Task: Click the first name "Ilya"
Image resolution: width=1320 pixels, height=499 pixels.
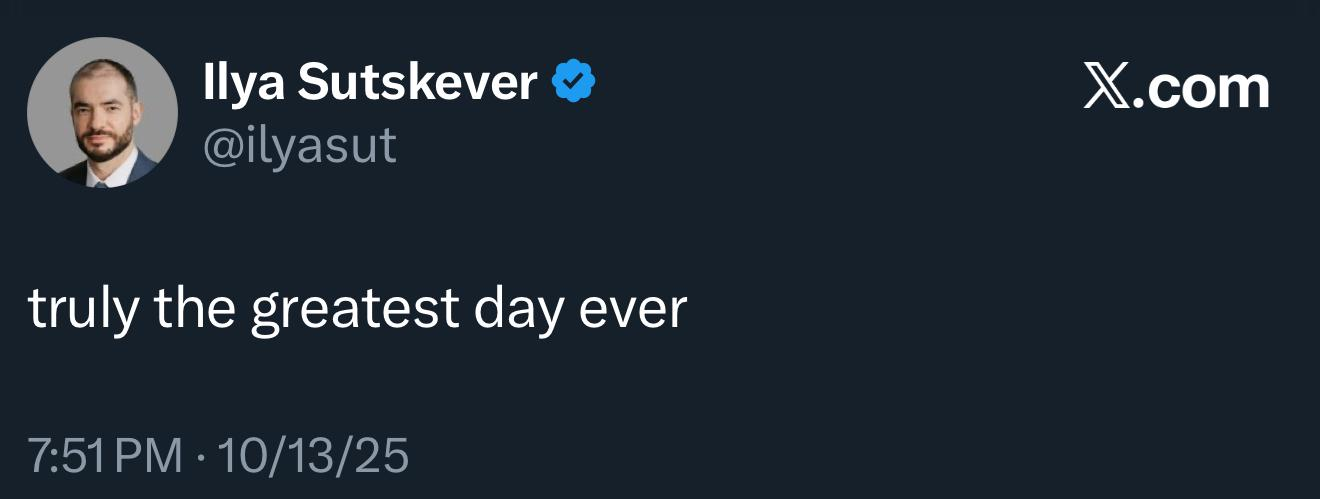Action: (235, 83)
